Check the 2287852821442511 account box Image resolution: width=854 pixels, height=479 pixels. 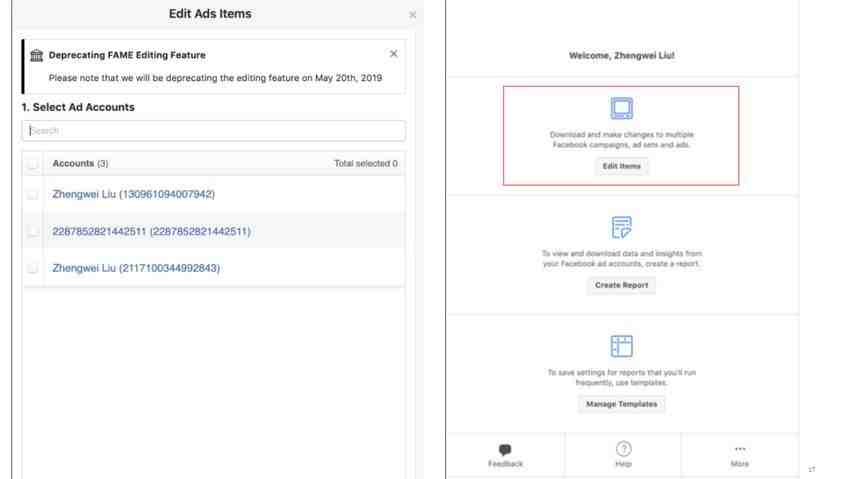click(33, 232)
